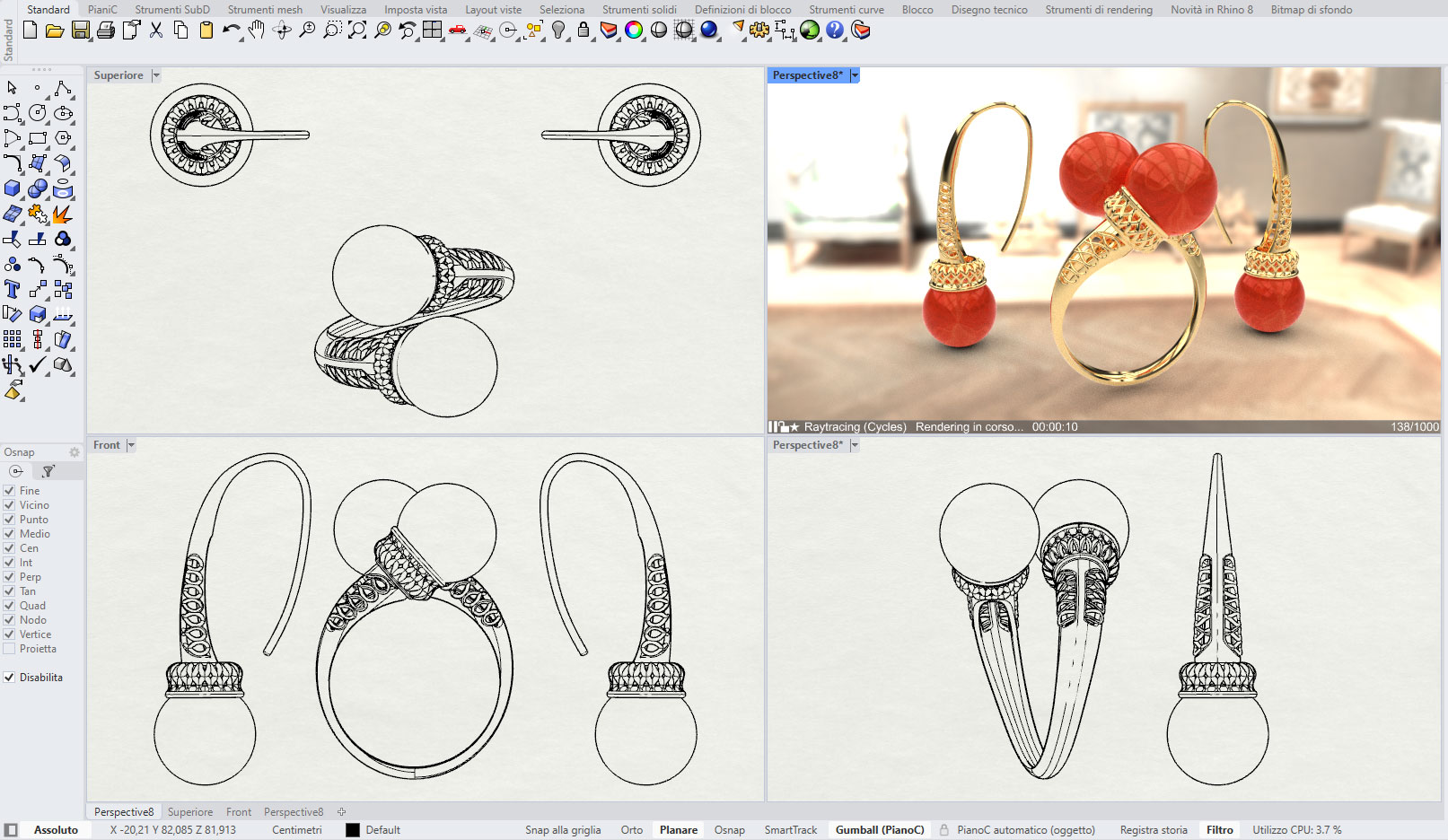Open the Visualizza toolbar tab
Screen dimensions: 1448x840
pos(343,10)
